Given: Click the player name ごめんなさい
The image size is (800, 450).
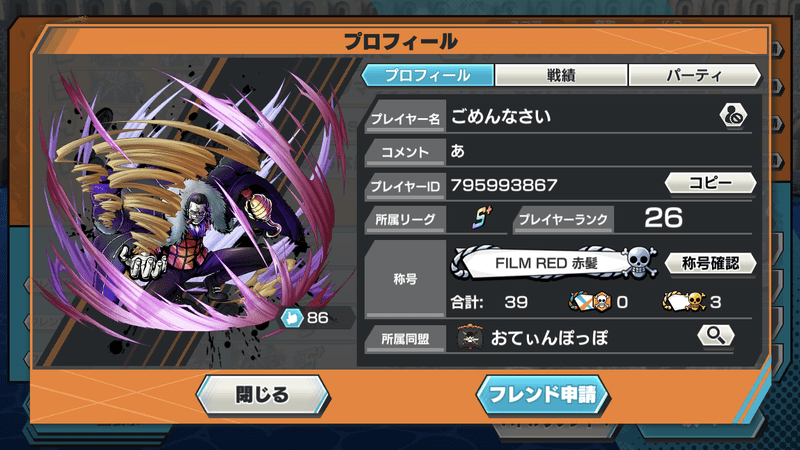Looking at the screenshot, I should (x=501, y=116).
